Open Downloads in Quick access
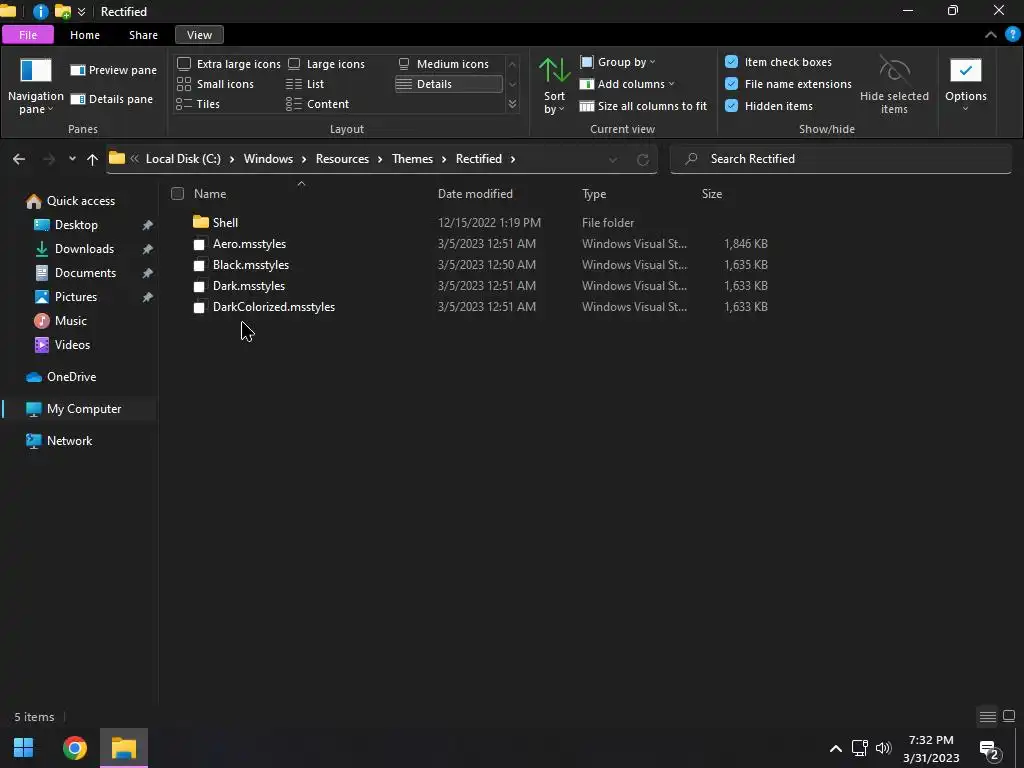1024x768 pixels. tap(84, 249)
